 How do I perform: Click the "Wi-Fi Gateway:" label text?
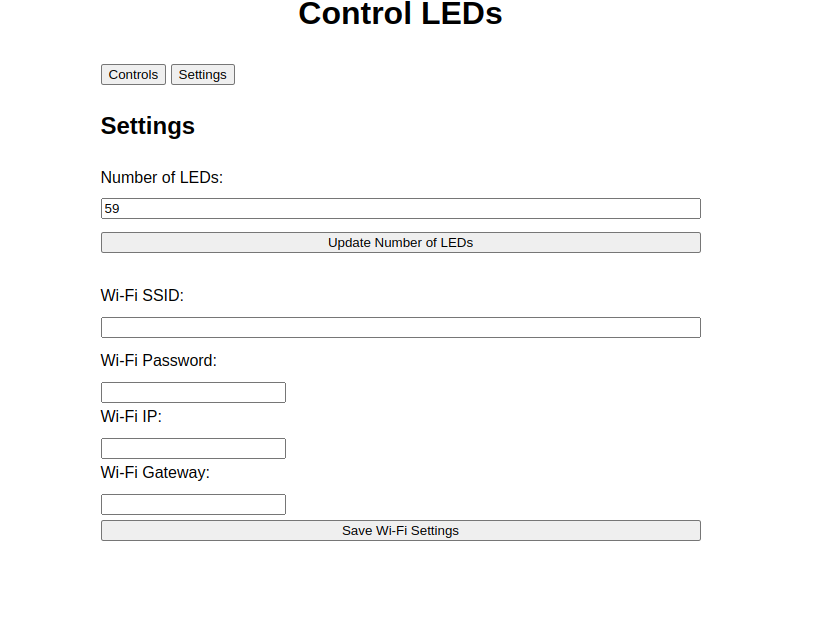(155, 473)
